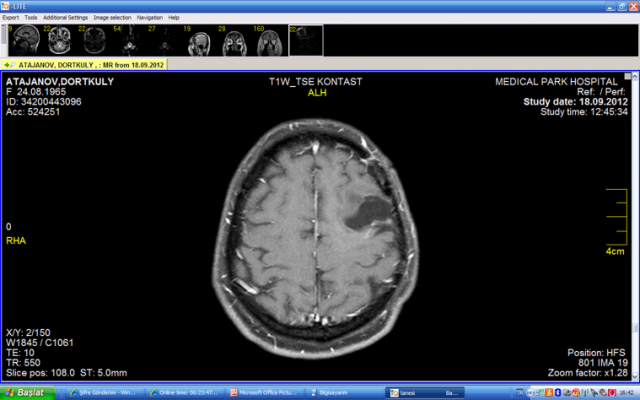Click the Acc: 524251 text

33,112
